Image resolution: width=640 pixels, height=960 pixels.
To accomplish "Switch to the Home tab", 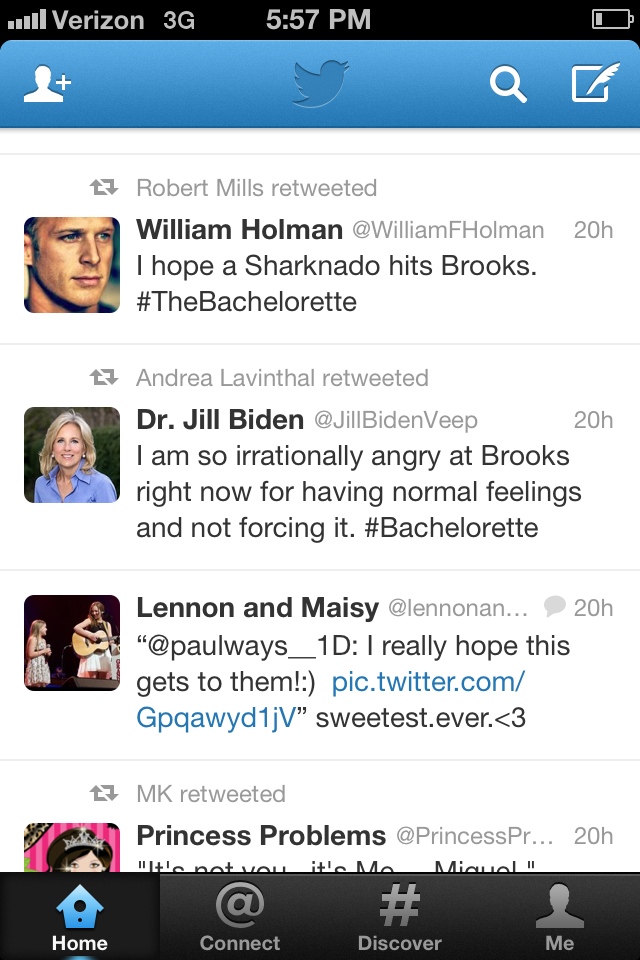I will click(x=80, y=917).
